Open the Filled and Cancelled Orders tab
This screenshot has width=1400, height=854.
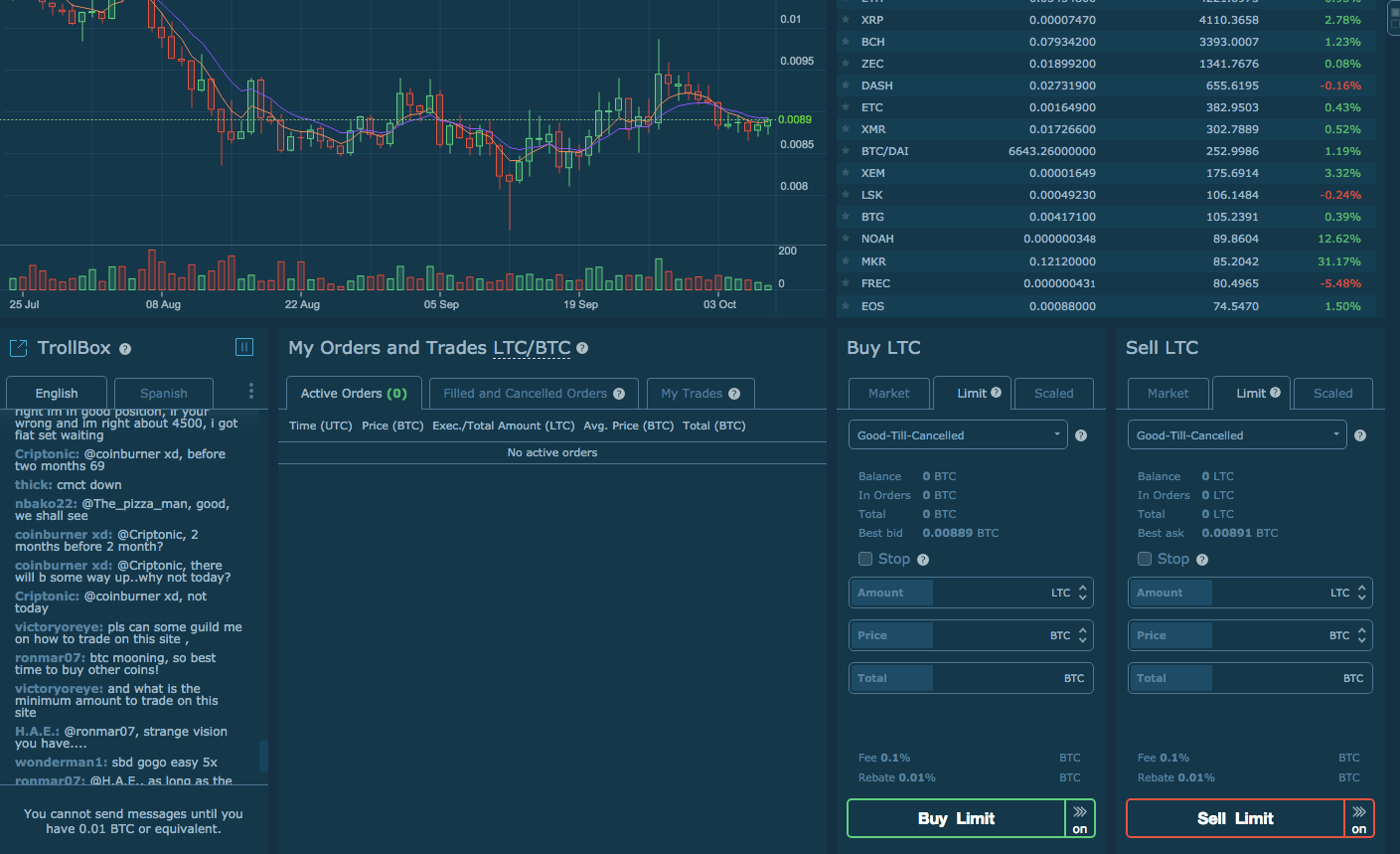(x=535, y=393)
